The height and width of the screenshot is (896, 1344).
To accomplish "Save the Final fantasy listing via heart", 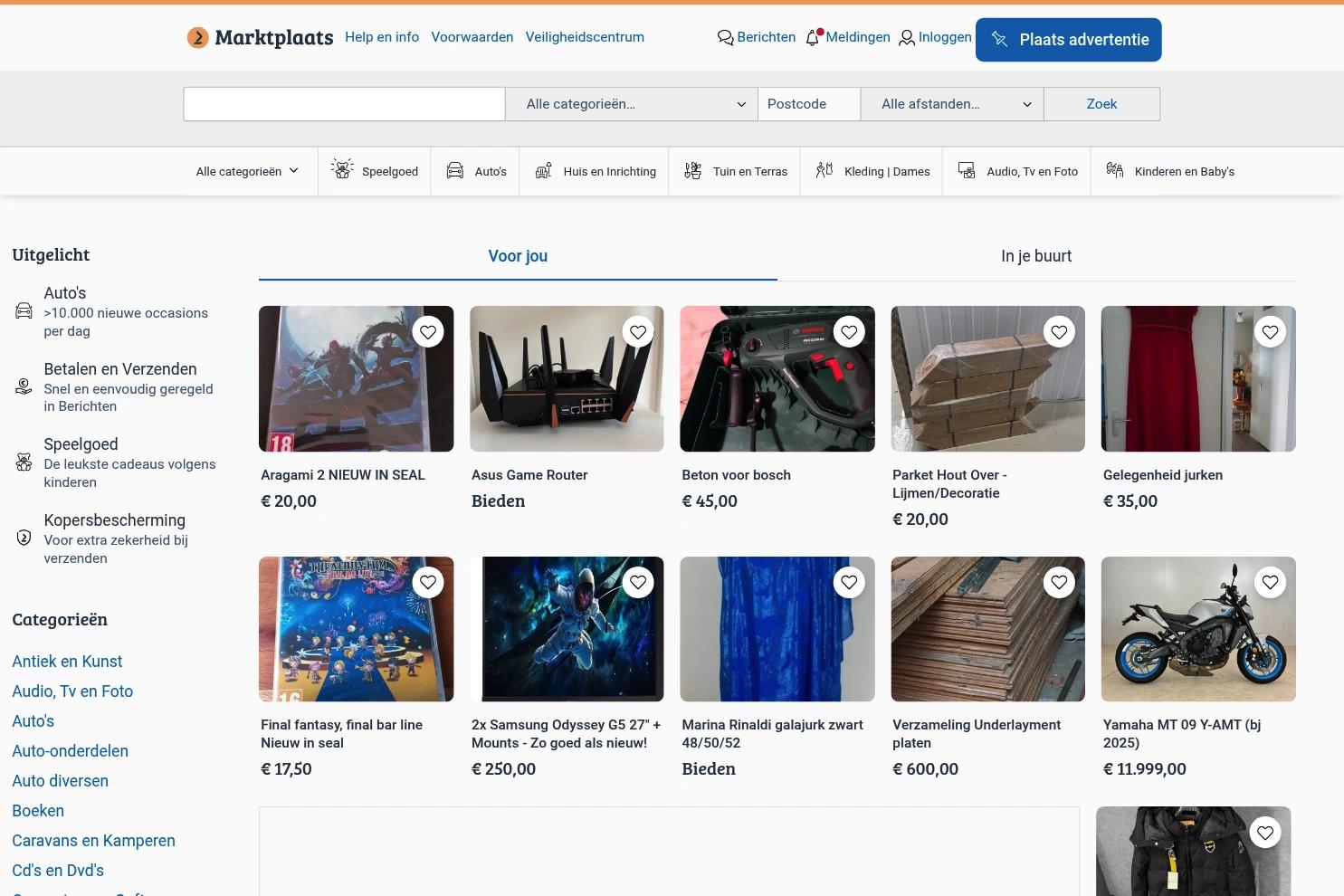I will point(428,582).
